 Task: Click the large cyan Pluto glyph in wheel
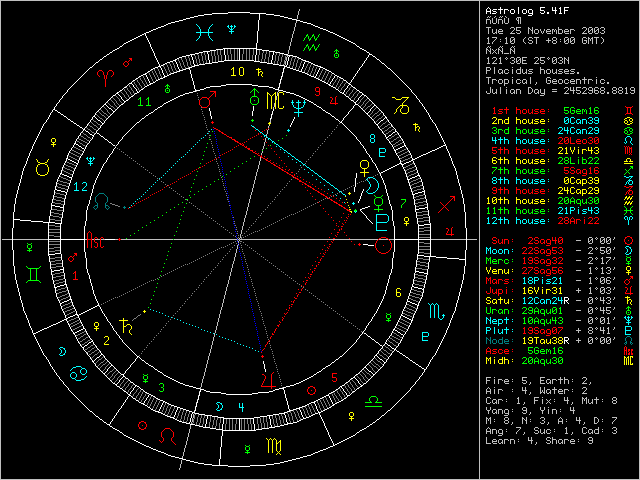(381, 222)
